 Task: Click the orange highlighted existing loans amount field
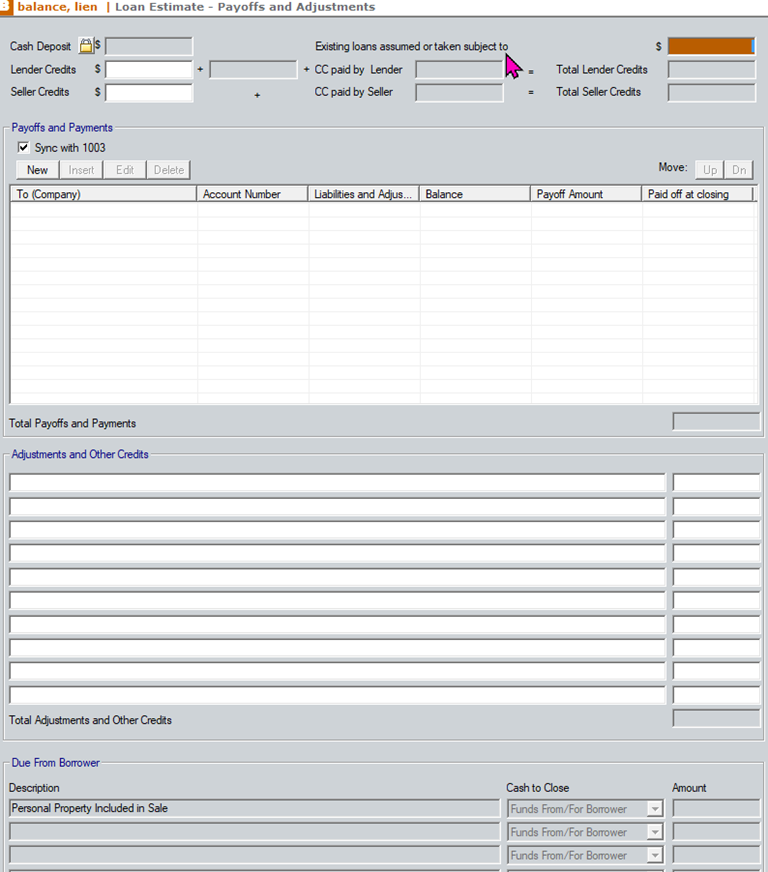point(710,46)
